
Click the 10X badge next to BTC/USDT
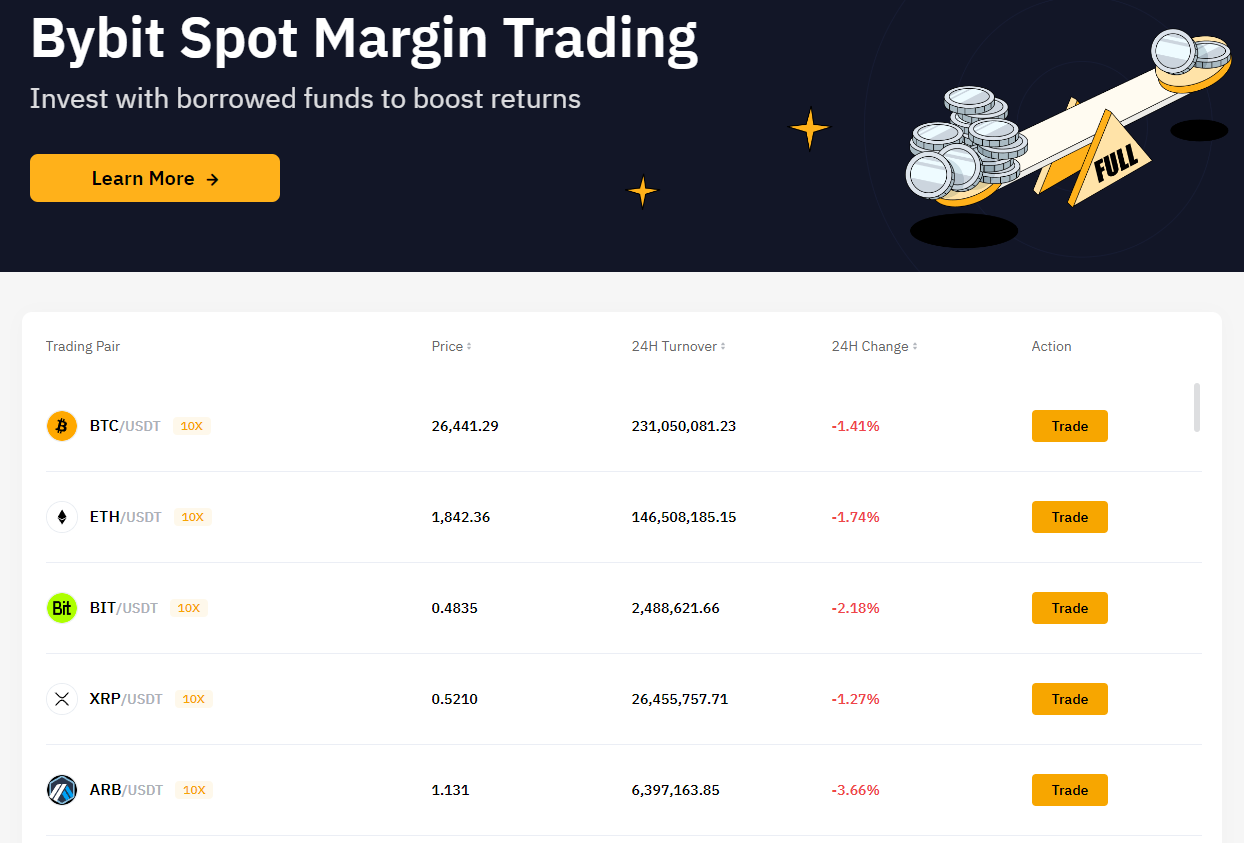(x=192, y=425)
